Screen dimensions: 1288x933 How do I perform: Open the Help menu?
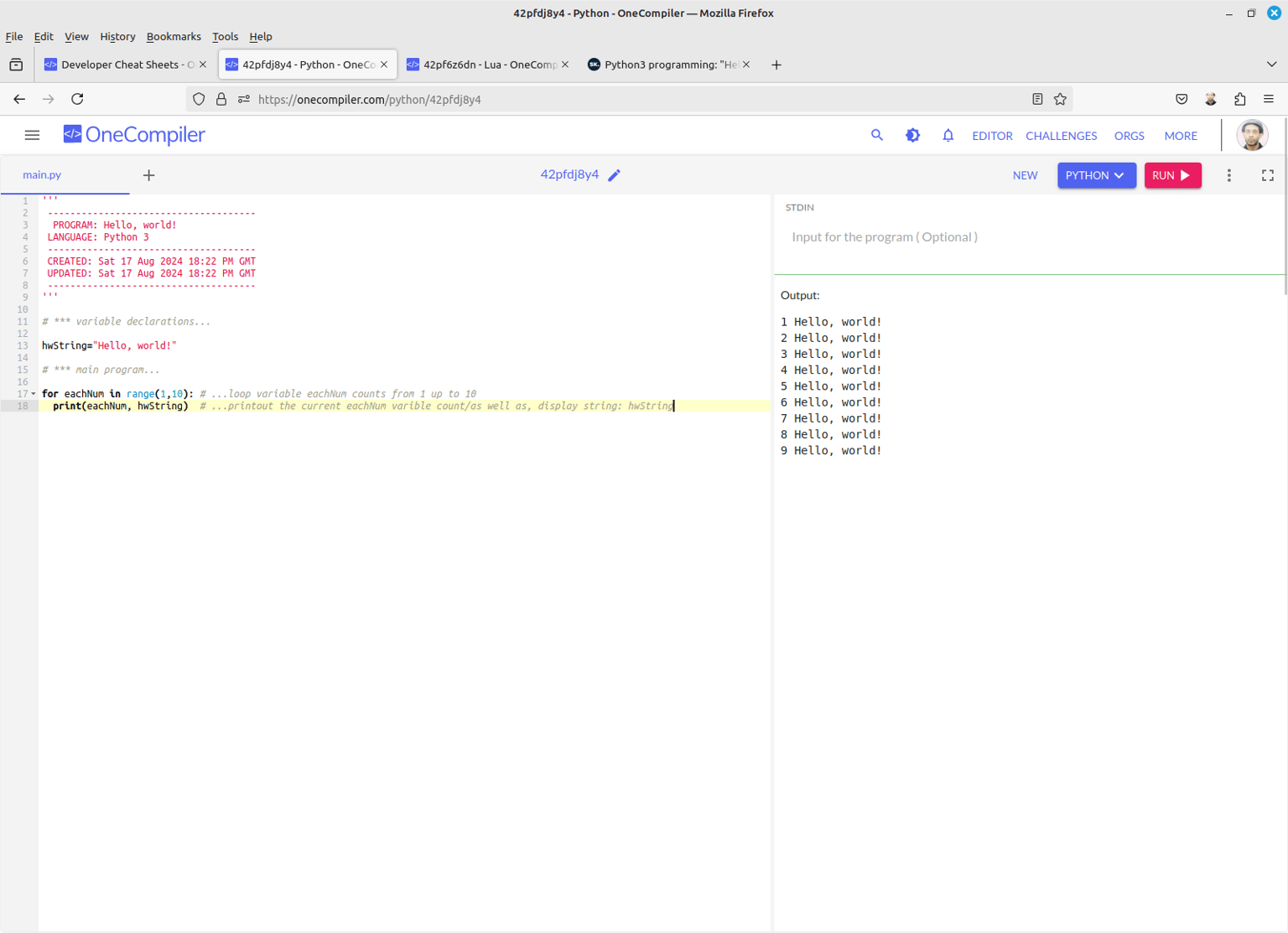tap(261, 37)
